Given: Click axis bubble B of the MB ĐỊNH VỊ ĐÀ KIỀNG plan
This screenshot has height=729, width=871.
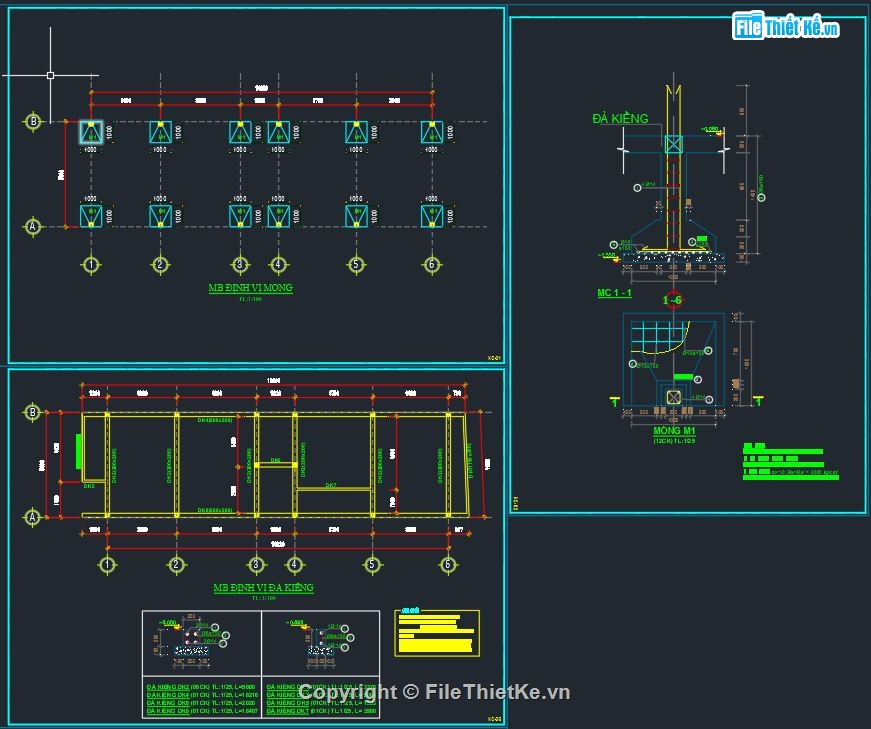Looking at the screenshot, I should (32, 412).
